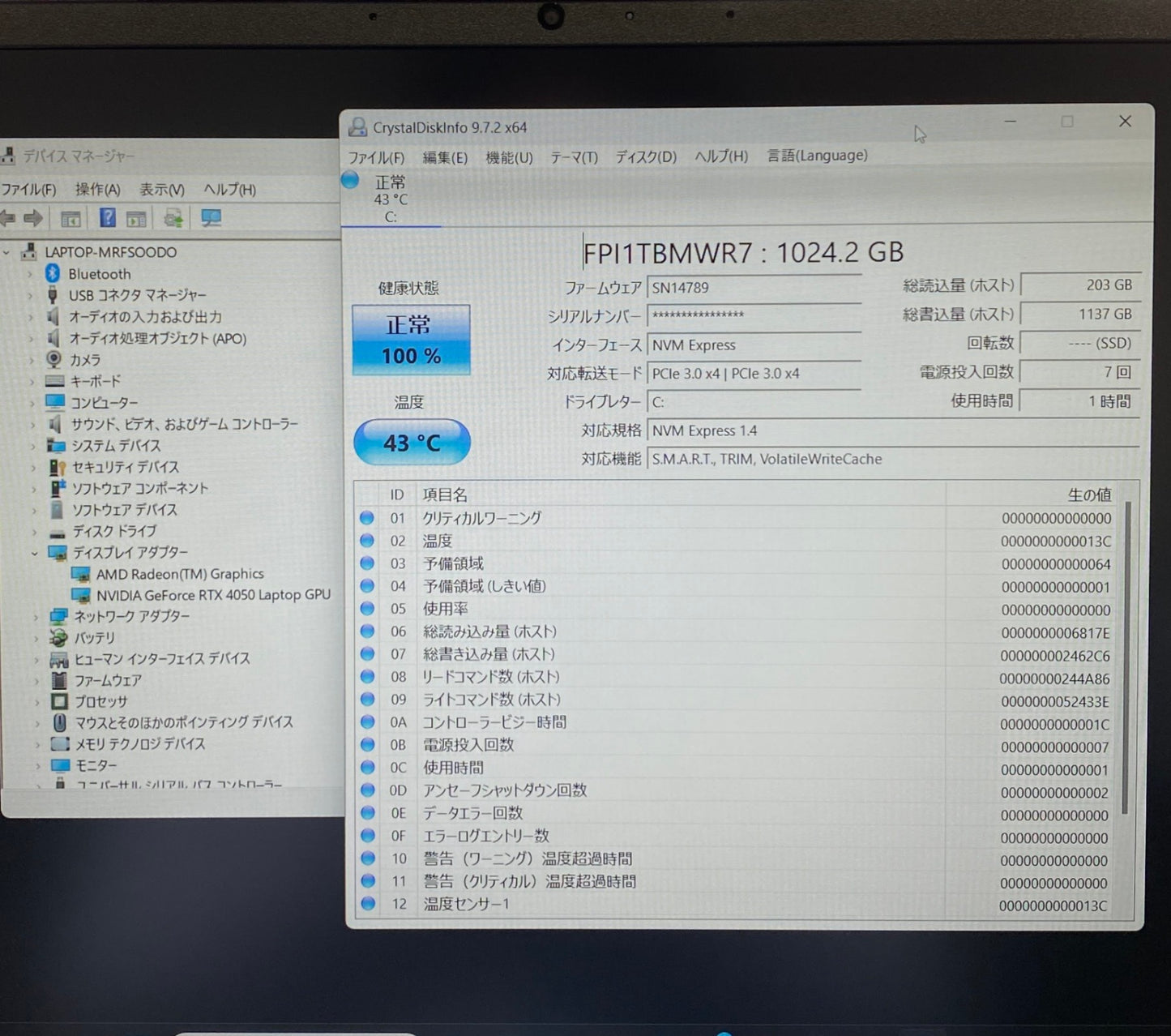This screenshot has height=1036, width=1171.
Task: Click the blue health status circle in CrystalDiskInfo
Action: [x=350, y=180]
